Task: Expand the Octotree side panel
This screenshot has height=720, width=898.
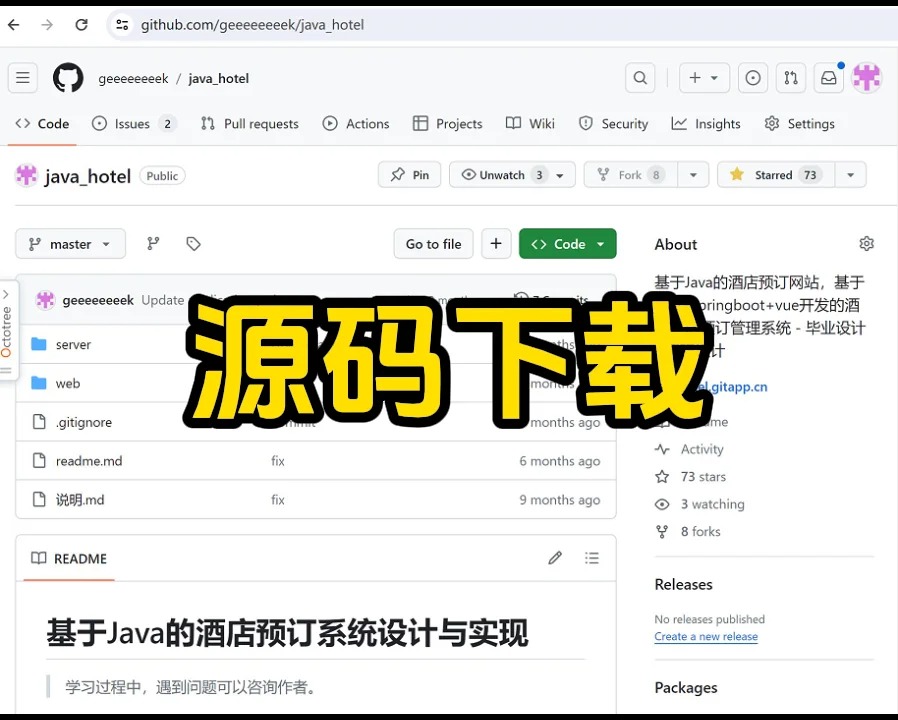Action: coord(6,330)
